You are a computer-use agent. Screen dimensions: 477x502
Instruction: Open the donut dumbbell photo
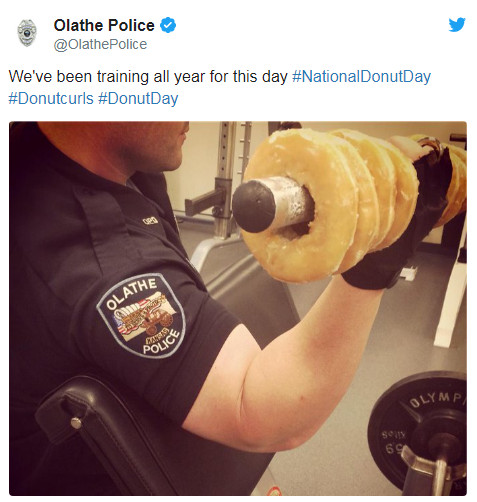(238, 308)
